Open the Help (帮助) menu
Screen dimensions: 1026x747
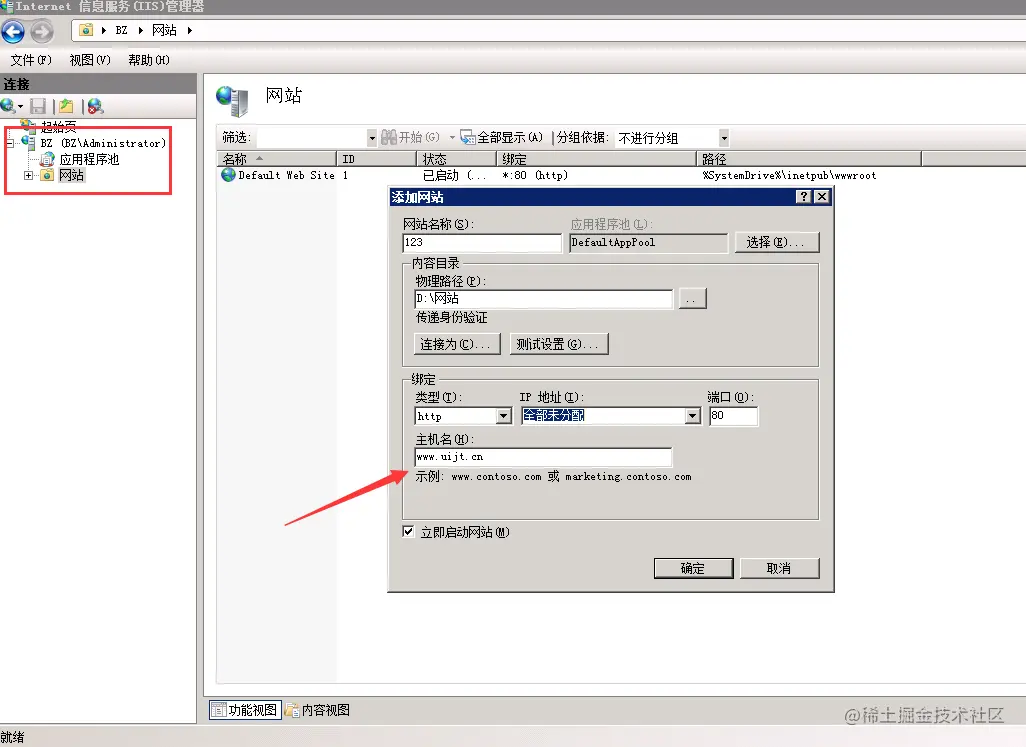pos(149,60)
